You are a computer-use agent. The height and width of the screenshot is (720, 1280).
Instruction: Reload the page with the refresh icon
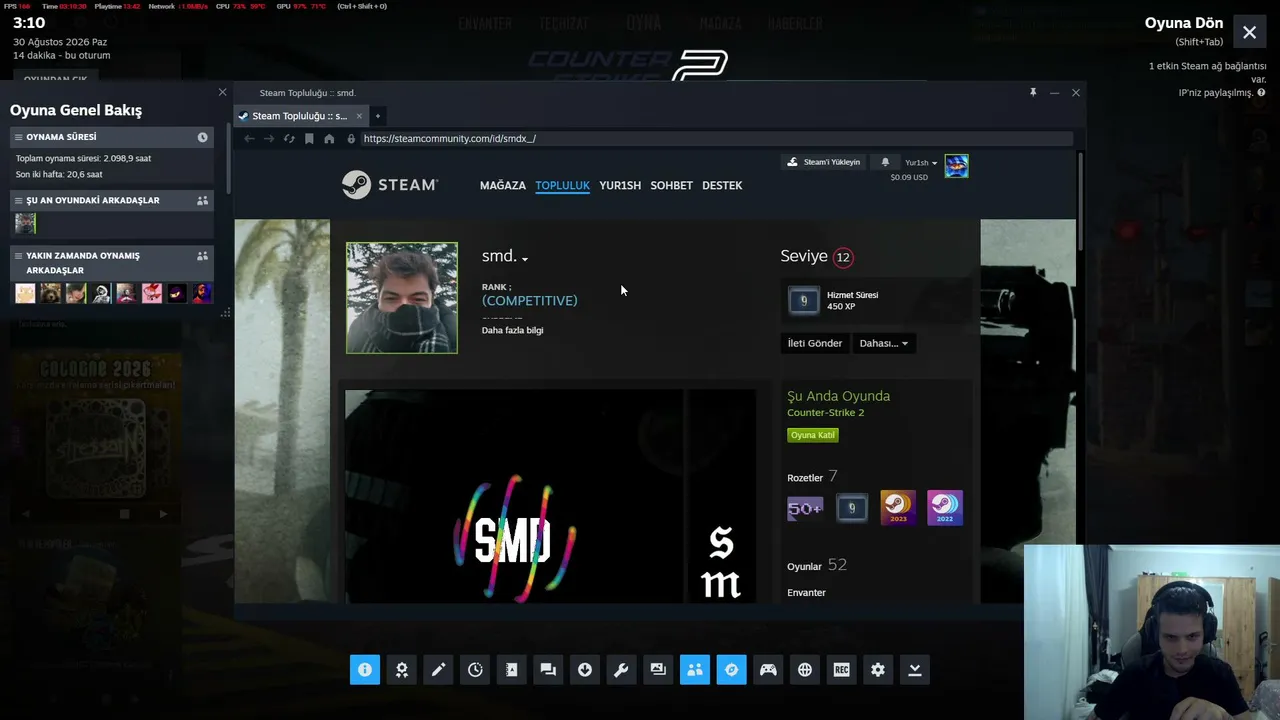tap(289, 139)
